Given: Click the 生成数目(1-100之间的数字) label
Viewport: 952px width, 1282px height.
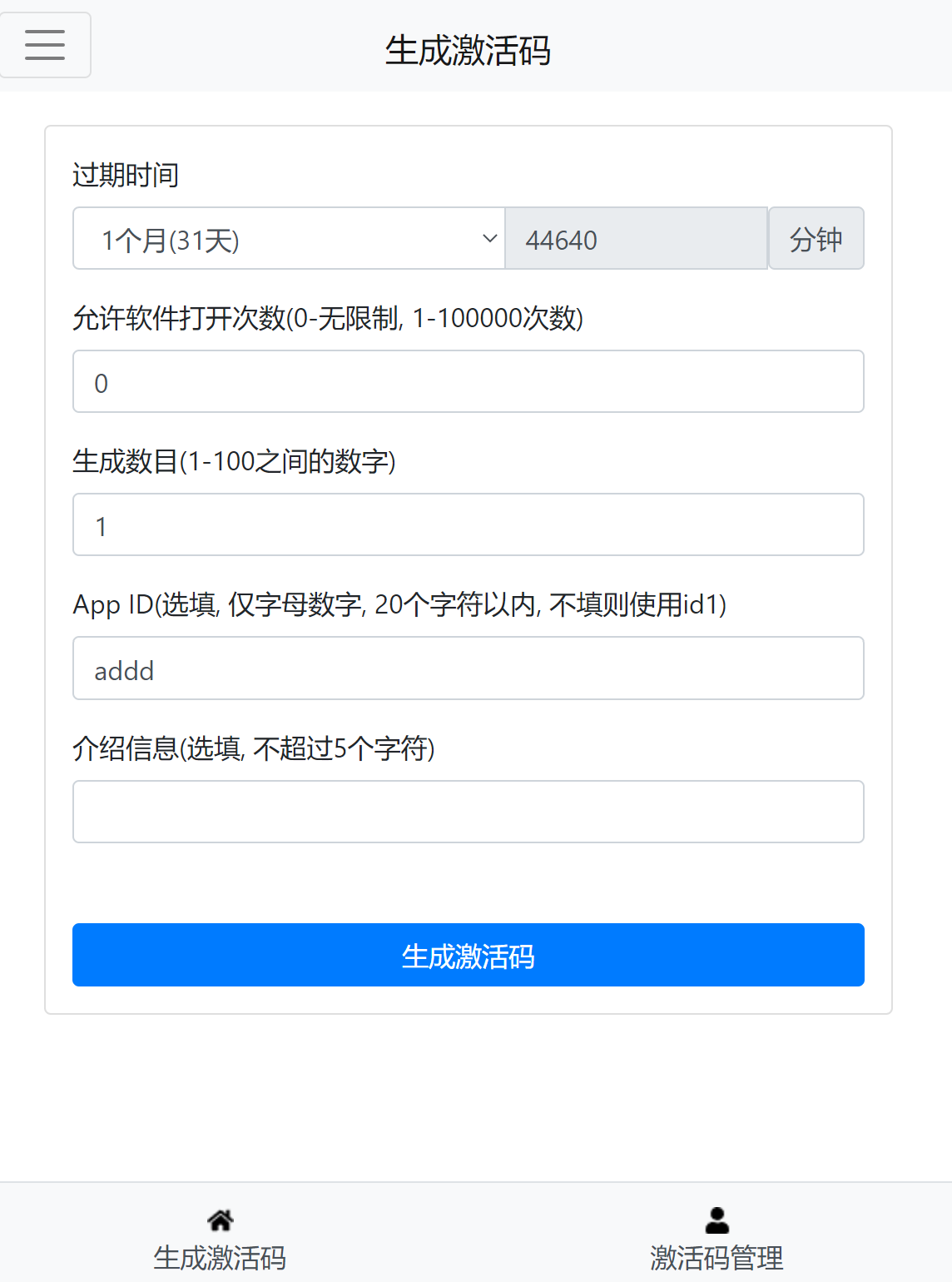Looking at the screenshot, I should point(234,461).
